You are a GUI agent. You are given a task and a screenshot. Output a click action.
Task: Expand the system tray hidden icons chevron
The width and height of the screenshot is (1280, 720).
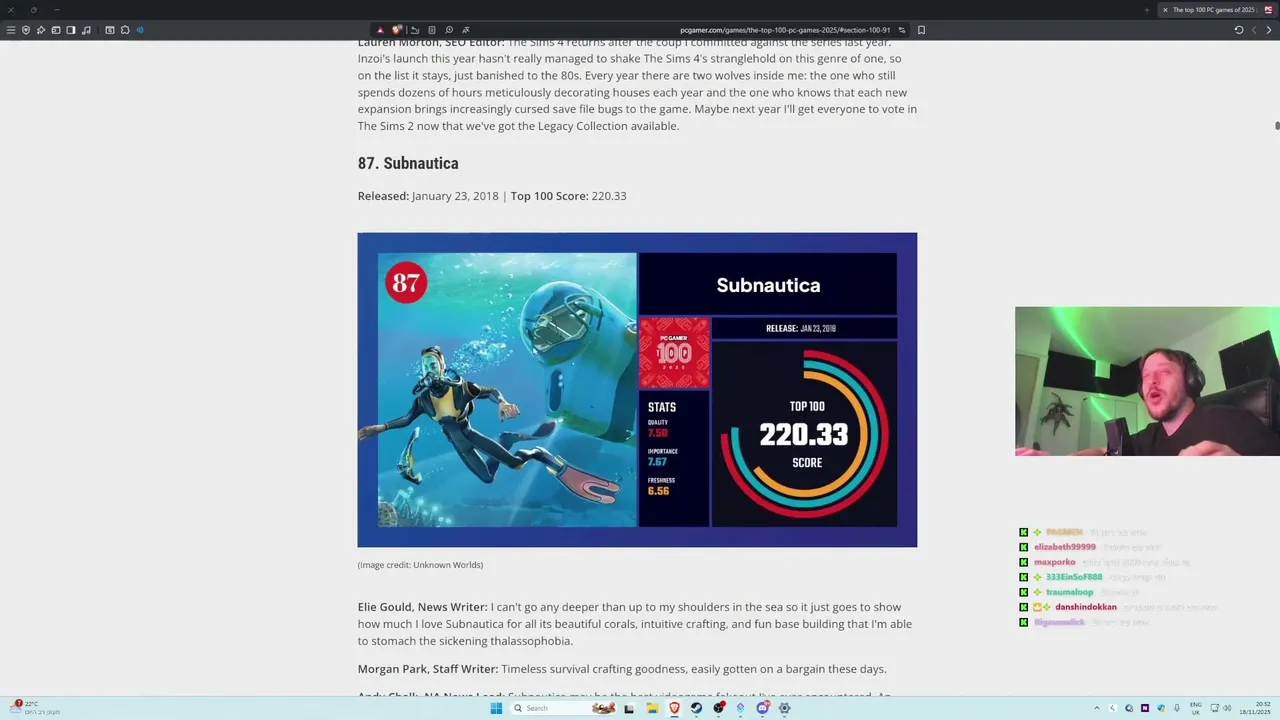point(1096,708)
